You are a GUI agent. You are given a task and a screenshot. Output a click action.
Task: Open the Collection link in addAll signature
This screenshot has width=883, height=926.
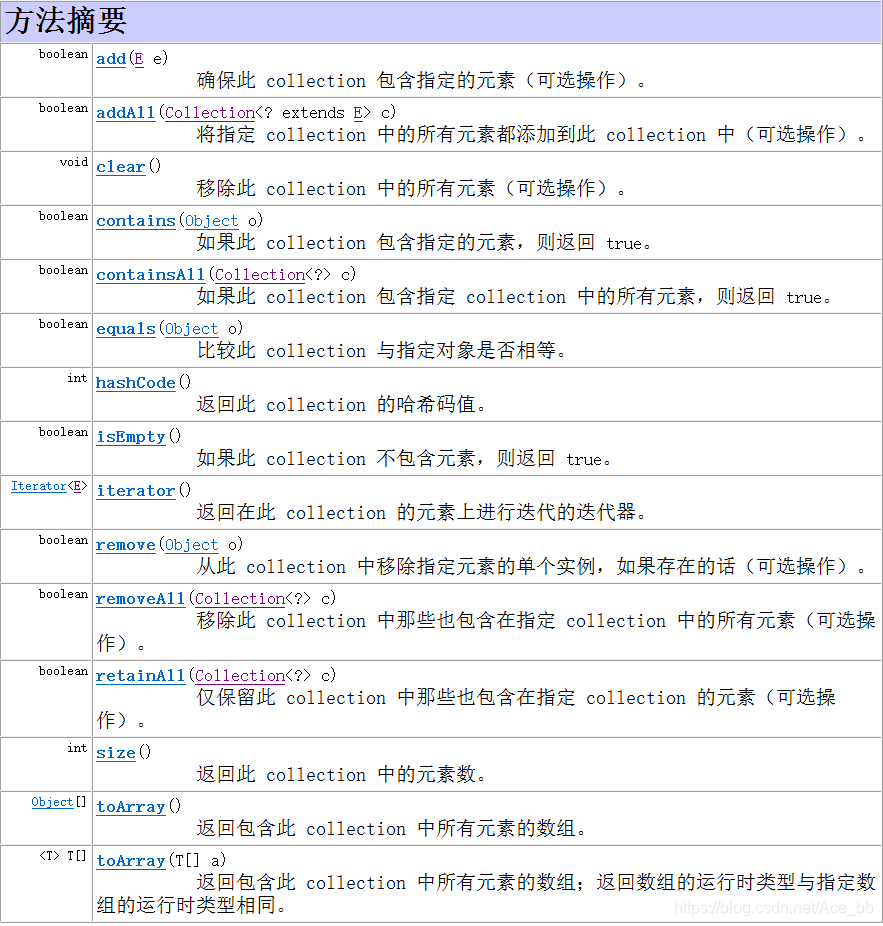click(209, 113)
